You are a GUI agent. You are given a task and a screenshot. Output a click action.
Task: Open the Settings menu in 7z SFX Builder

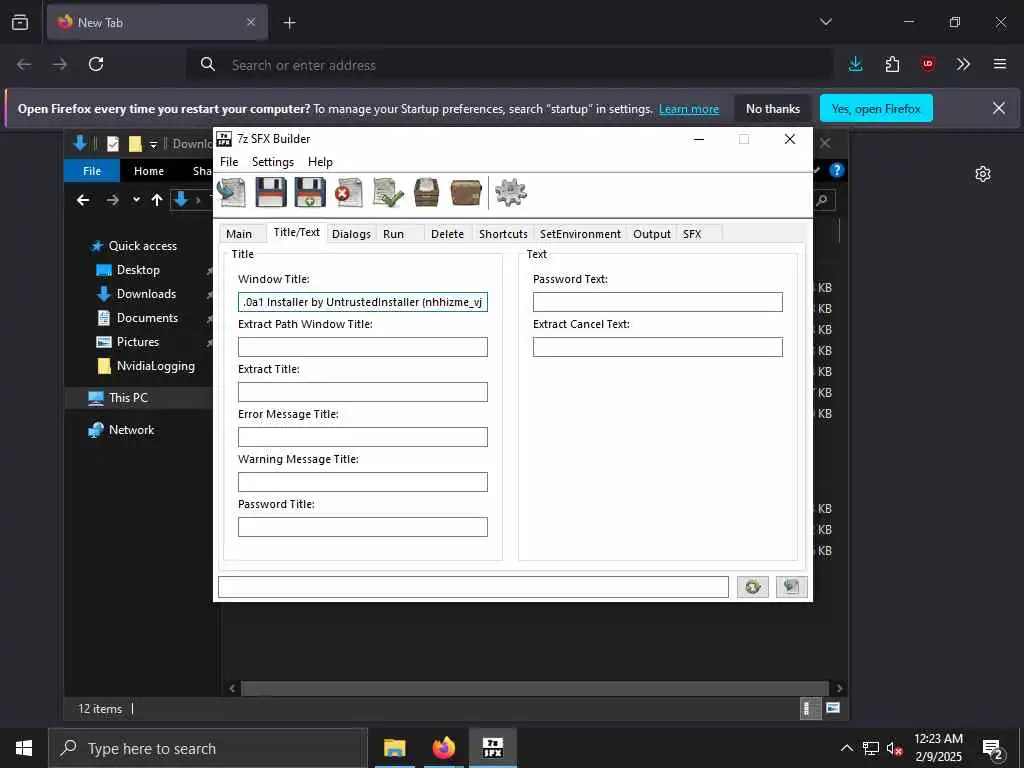tap(273, 162)
